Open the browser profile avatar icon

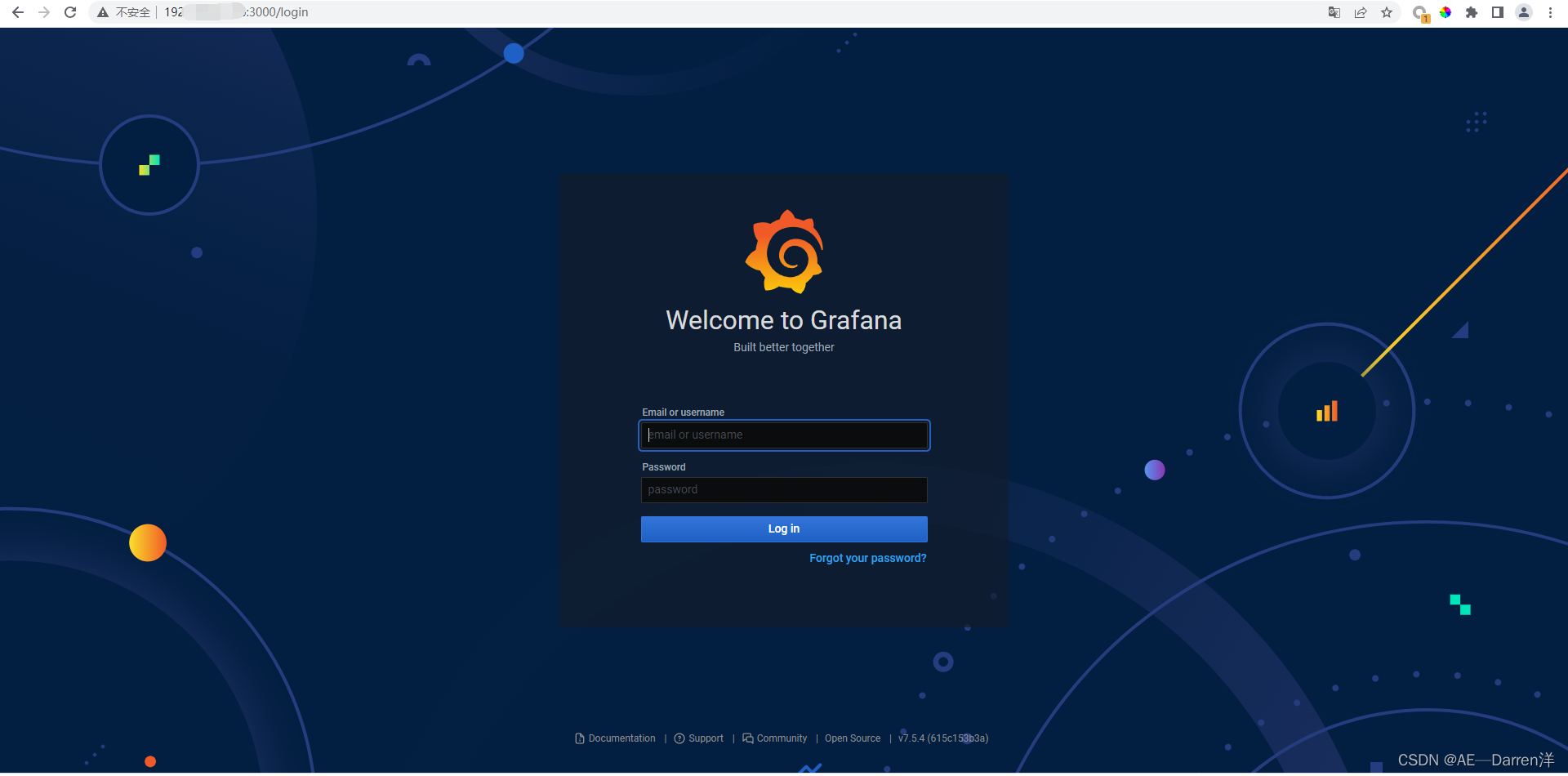1523,12
